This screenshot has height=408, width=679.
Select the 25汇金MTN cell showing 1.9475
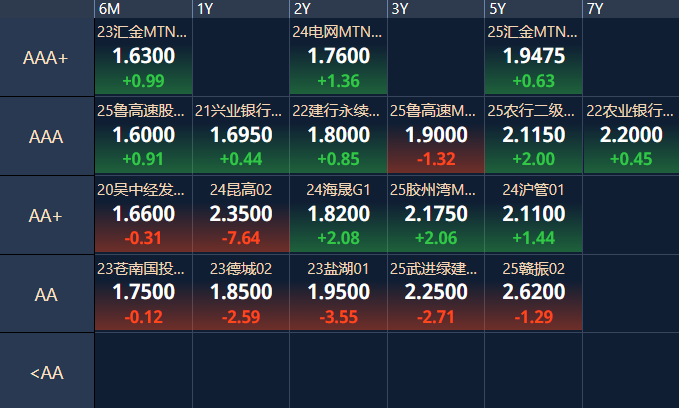(x=534, y=57)
